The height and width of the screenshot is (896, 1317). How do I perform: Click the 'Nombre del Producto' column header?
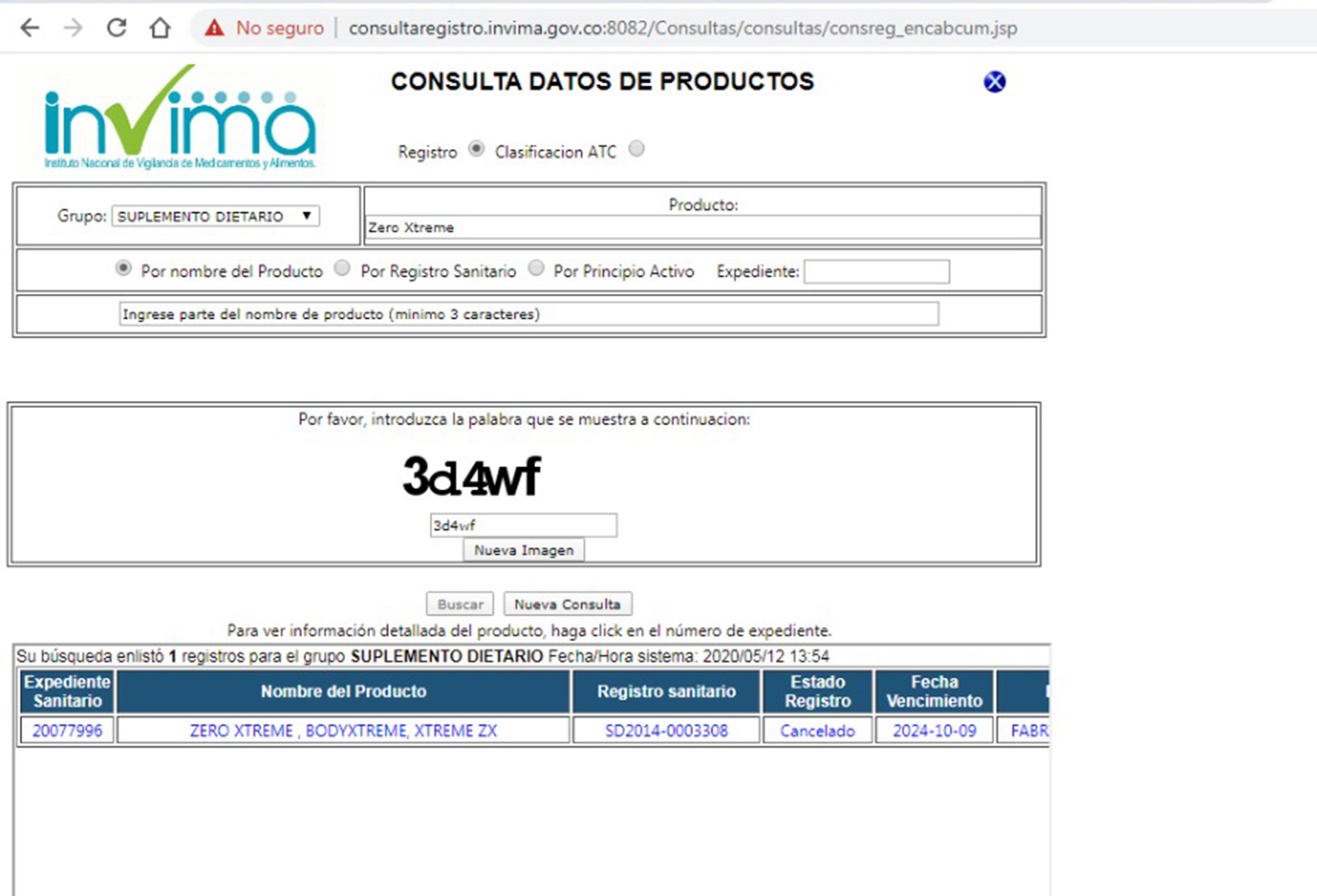(344, 692)
